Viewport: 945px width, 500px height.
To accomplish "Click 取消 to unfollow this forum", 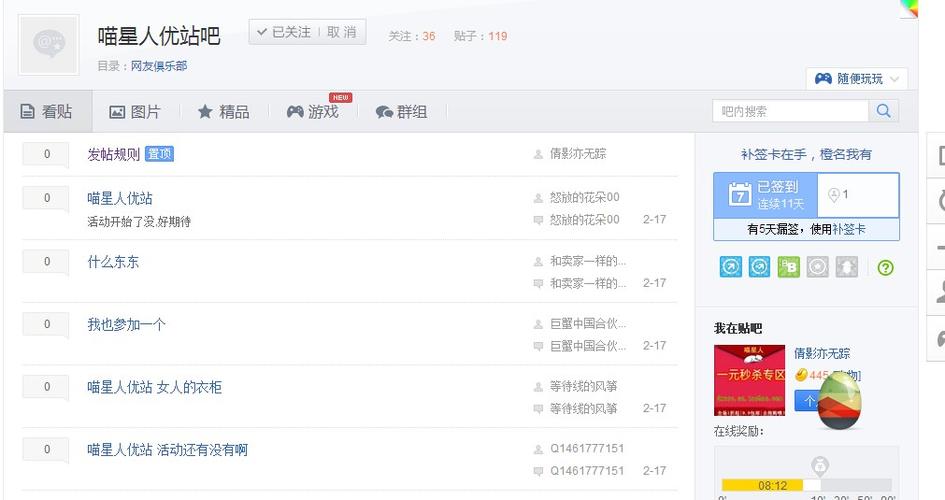I will pos(342,32).
